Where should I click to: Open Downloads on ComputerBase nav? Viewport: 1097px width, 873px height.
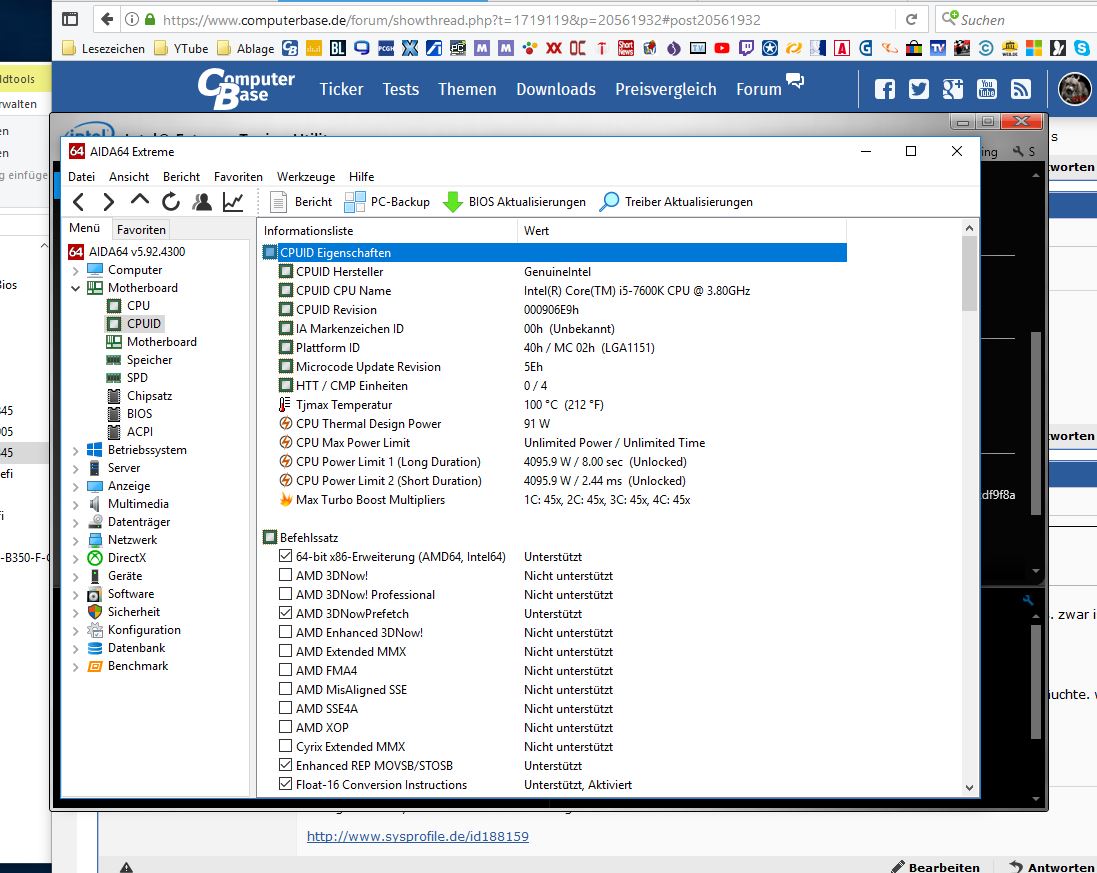point(556,90)
